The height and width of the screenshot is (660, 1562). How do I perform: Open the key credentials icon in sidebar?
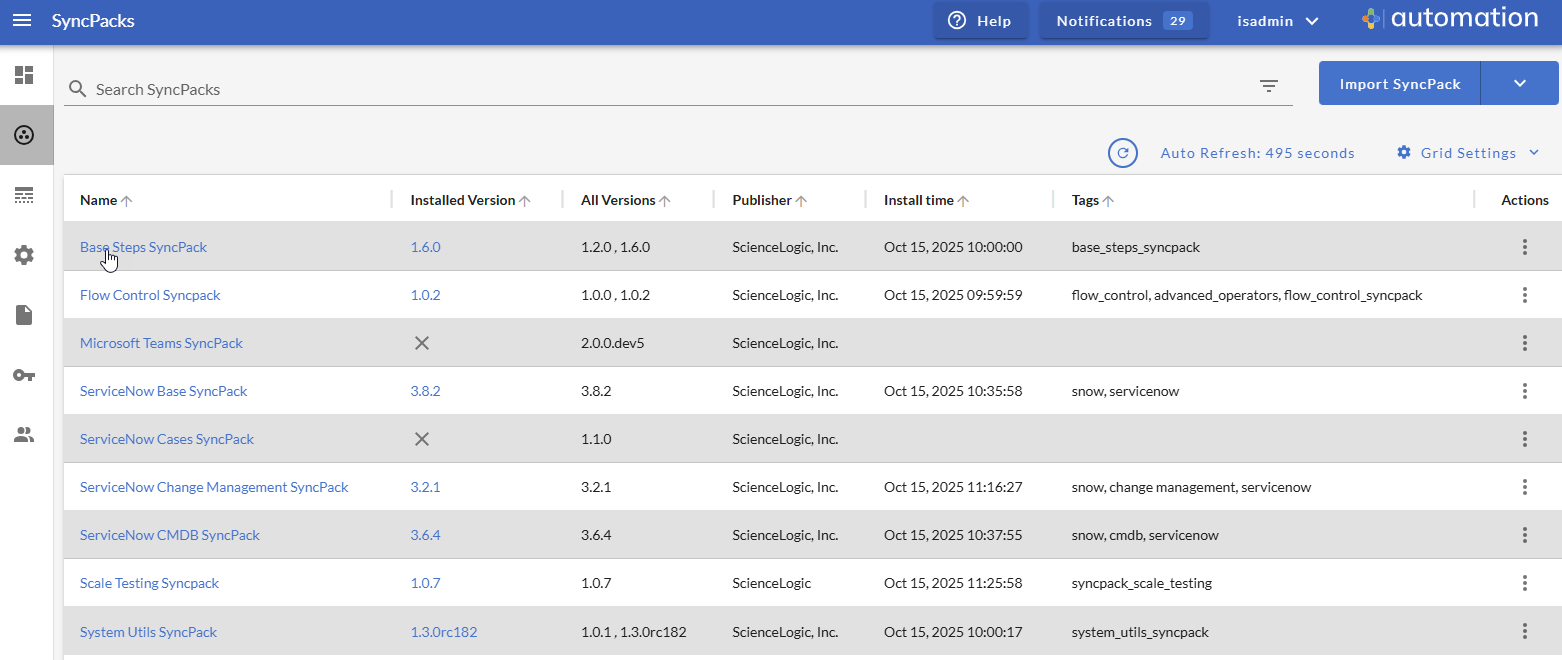click(x=24, y=375)
